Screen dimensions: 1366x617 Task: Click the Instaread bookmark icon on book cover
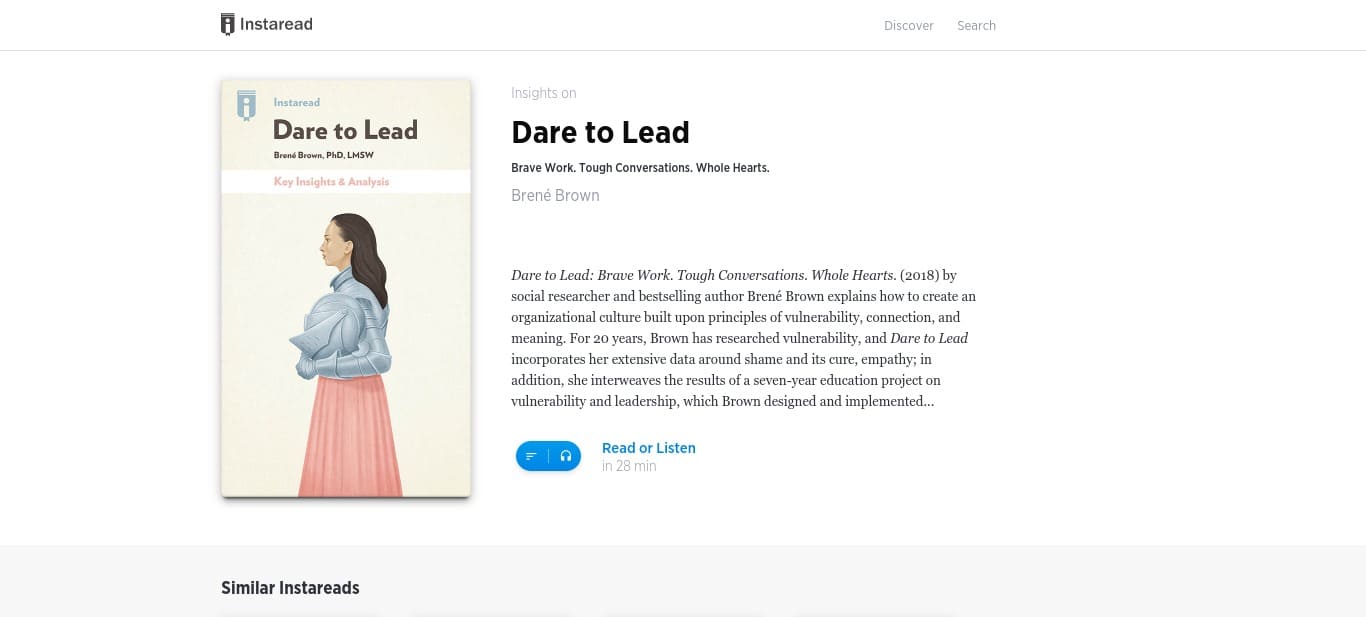click(x=246, y=105)
